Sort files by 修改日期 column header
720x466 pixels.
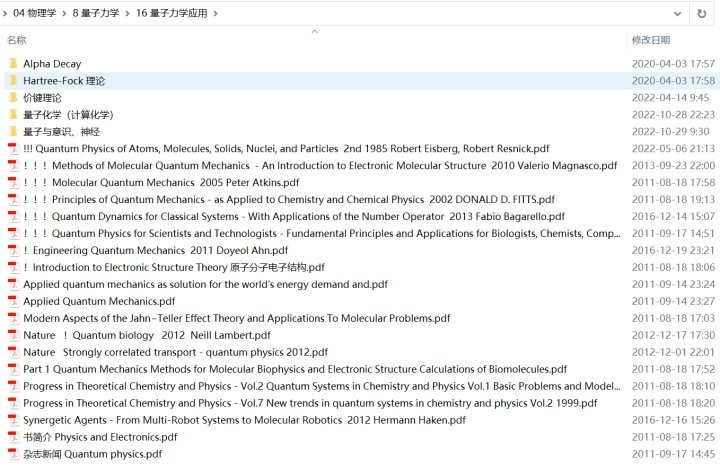[x=651, y=40]
